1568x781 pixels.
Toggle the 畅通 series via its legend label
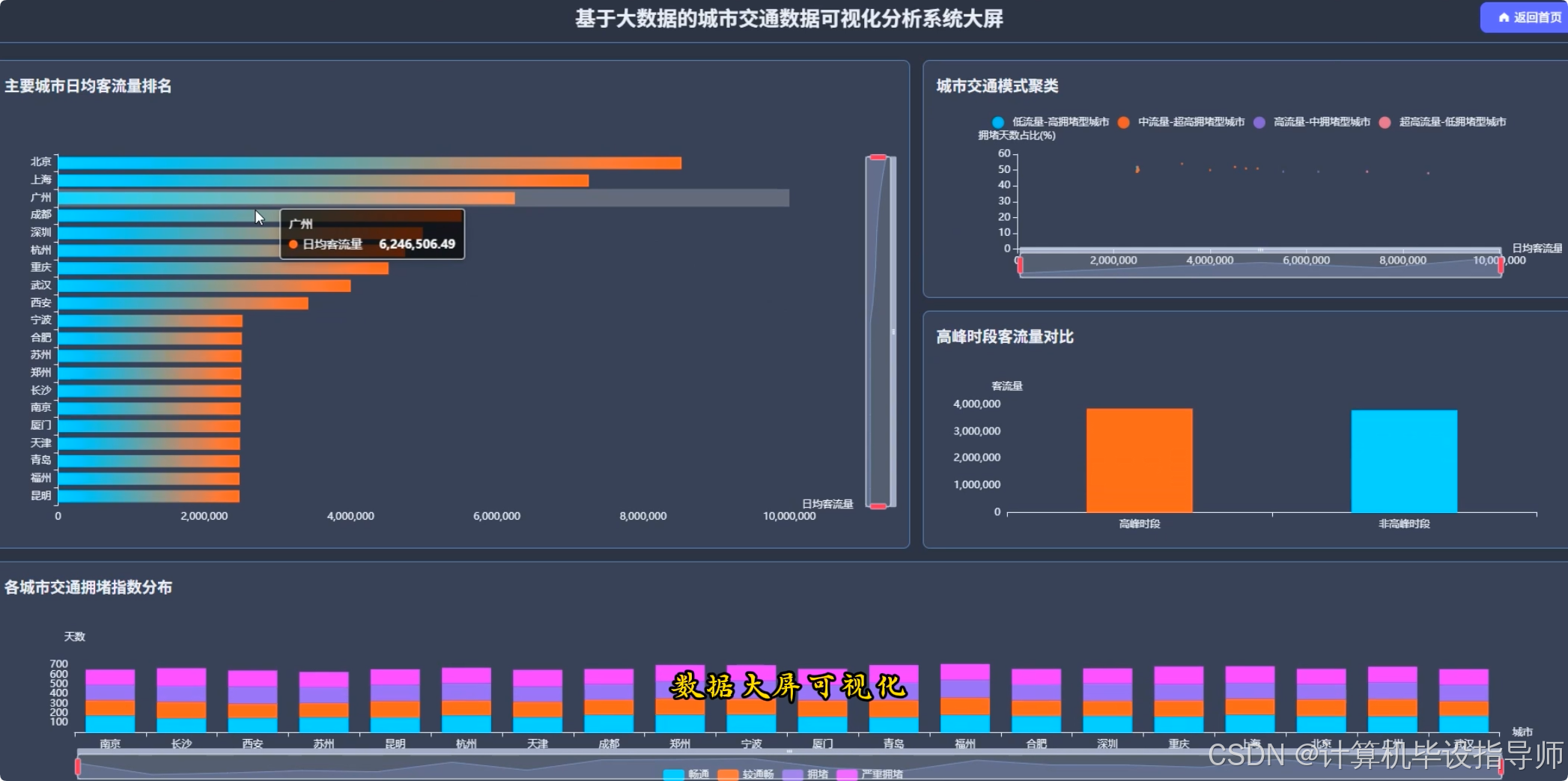[x=699, y=774]
